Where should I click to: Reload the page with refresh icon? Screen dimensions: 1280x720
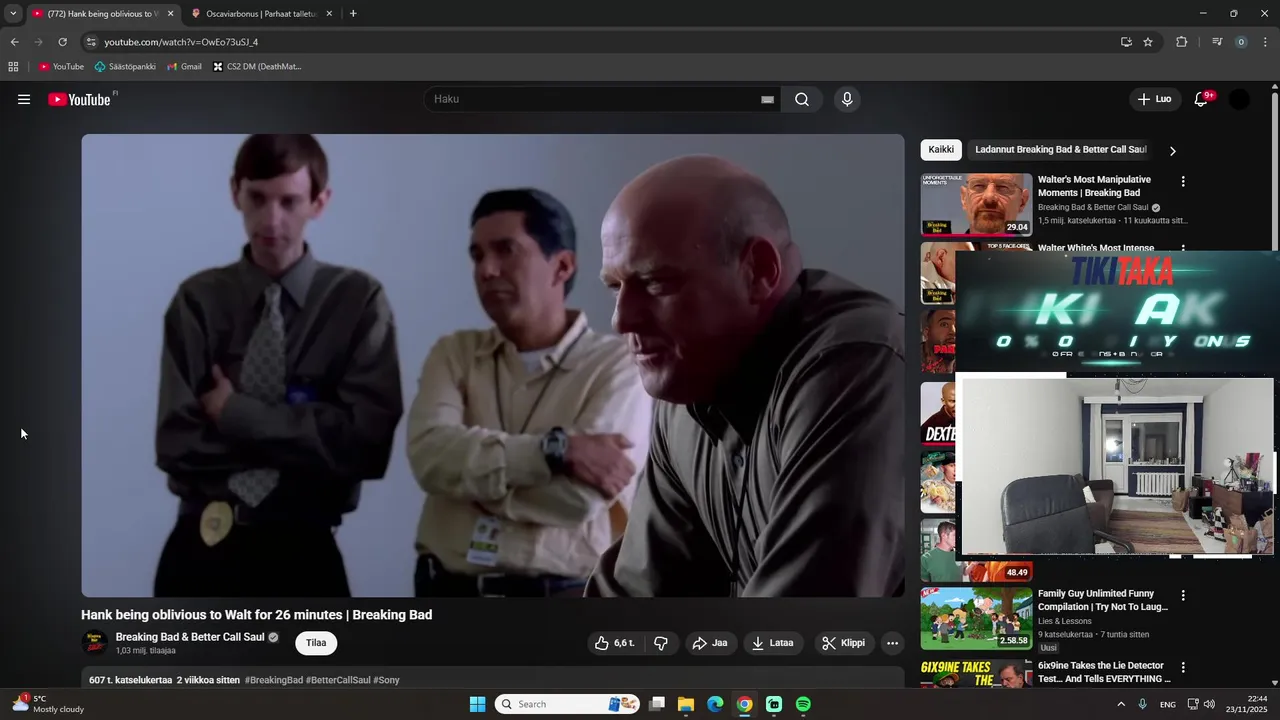click(x=62, y=42)
